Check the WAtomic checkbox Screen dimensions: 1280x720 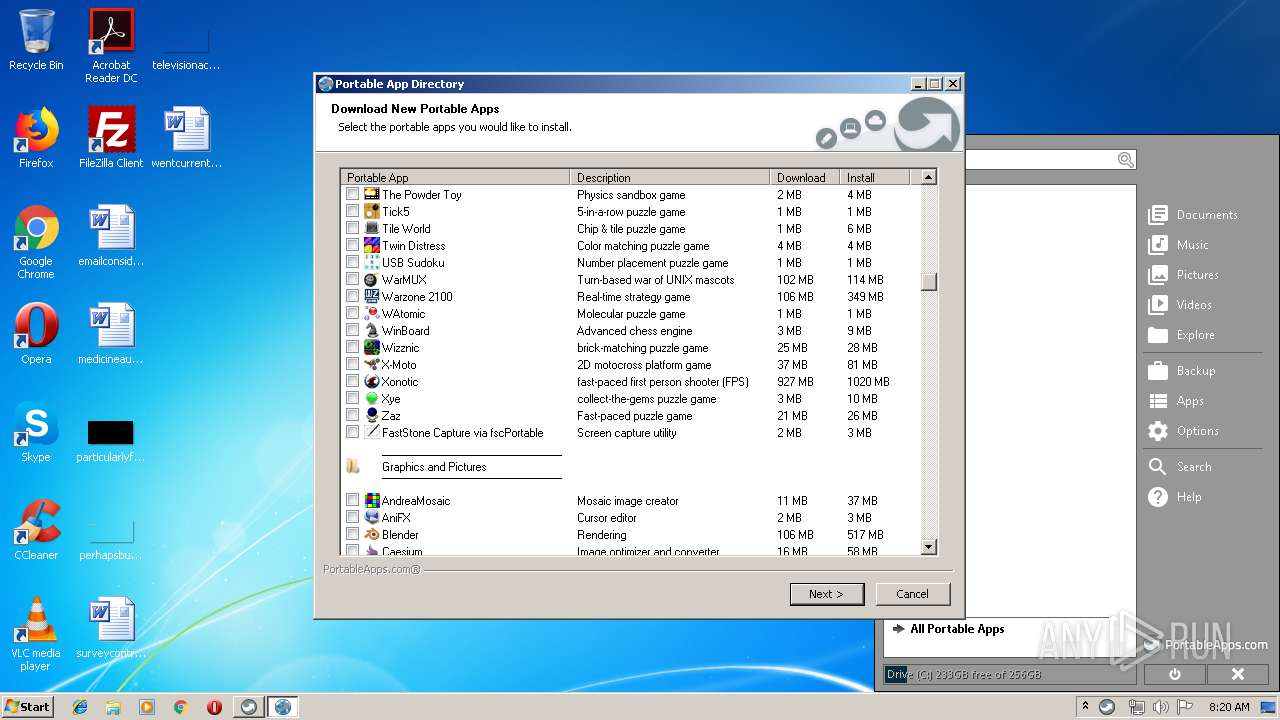point(352,314)
